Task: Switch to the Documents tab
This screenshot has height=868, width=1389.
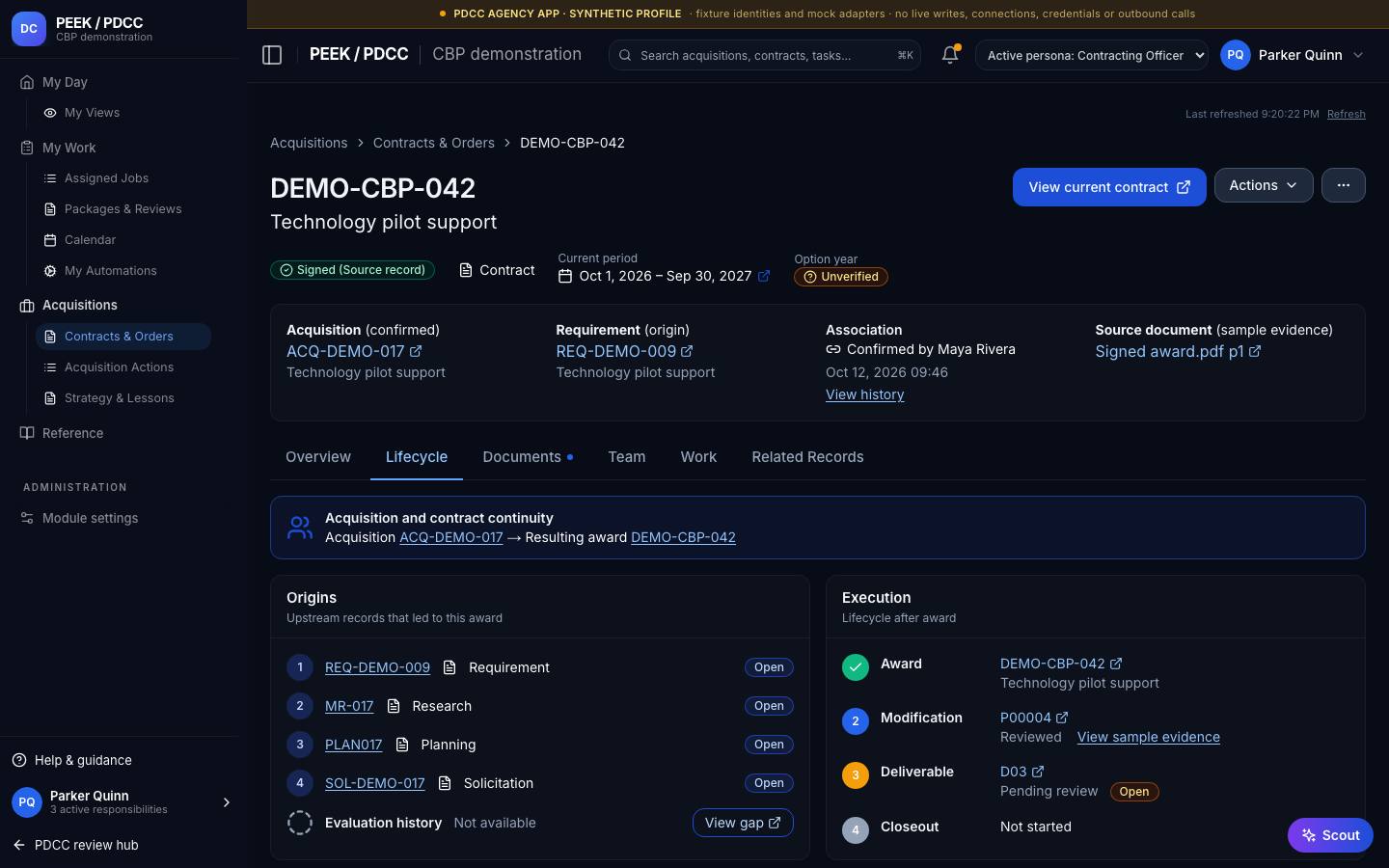Action: coord(528,457)
